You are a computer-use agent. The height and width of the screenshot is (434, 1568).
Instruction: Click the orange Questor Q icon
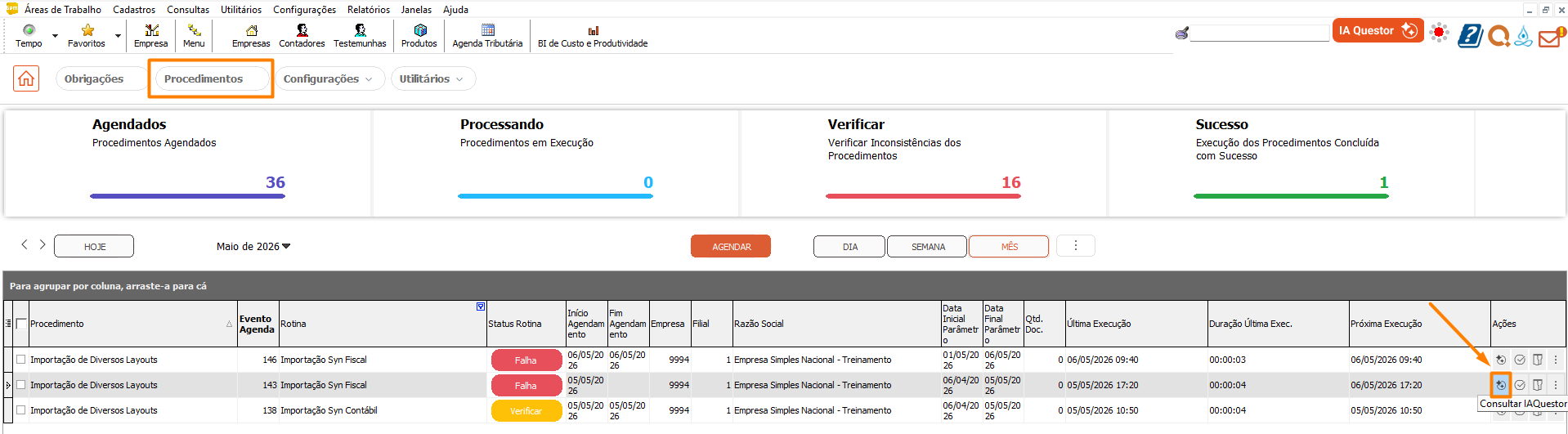pos(1499,36)
